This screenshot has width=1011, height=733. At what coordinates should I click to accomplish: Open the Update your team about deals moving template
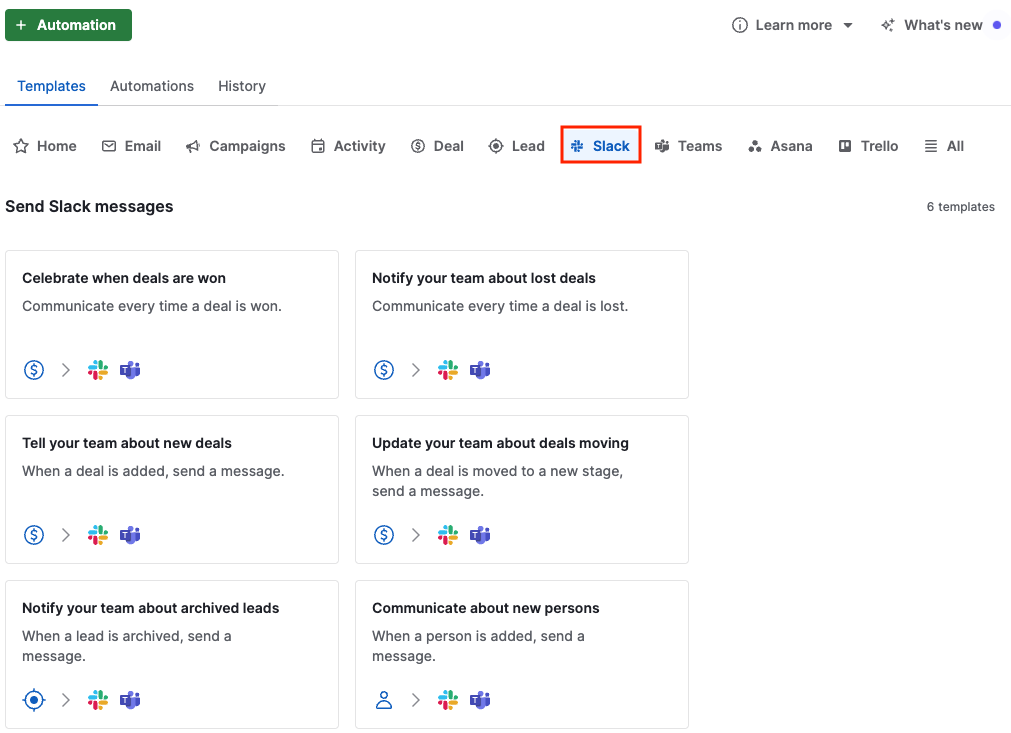tap(521, 489)
